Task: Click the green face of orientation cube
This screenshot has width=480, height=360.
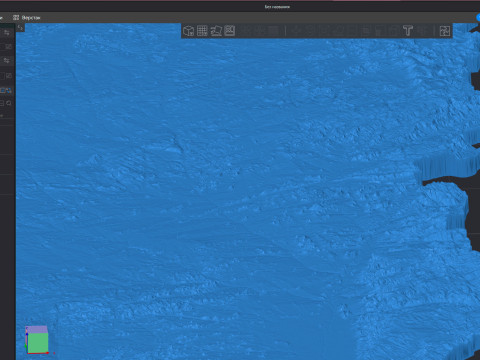Action: 38,343
